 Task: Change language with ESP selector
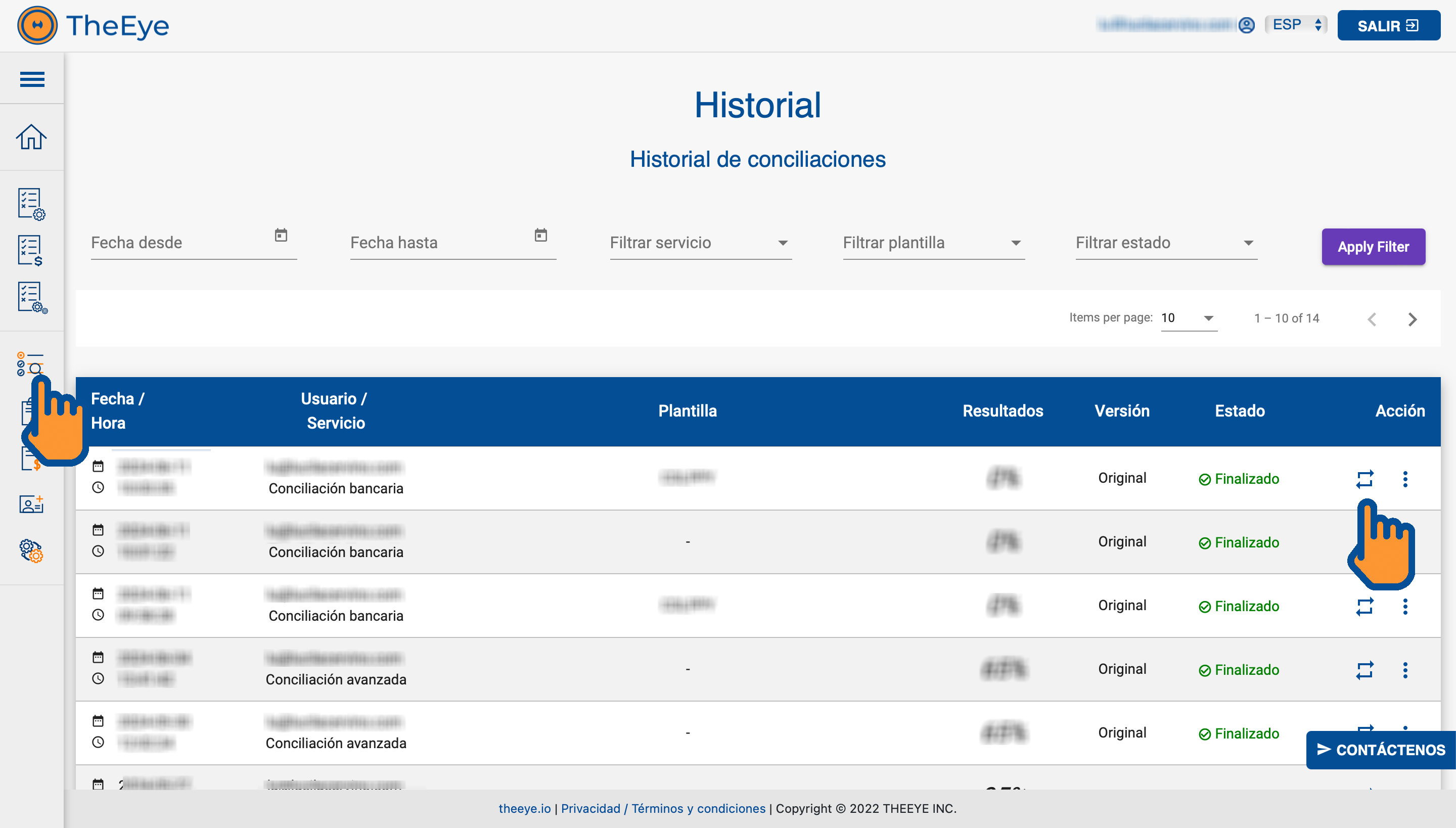(1296, 25)
